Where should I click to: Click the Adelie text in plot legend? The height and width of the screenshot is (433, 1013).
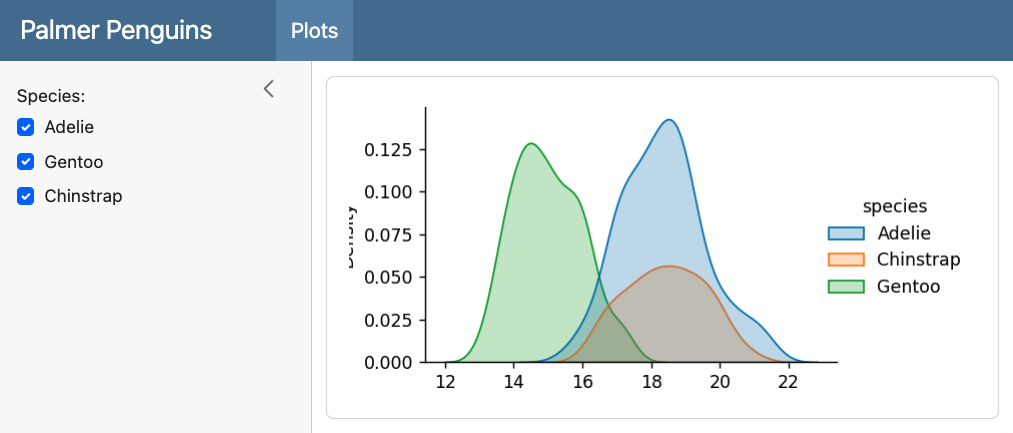click(903, 234)
